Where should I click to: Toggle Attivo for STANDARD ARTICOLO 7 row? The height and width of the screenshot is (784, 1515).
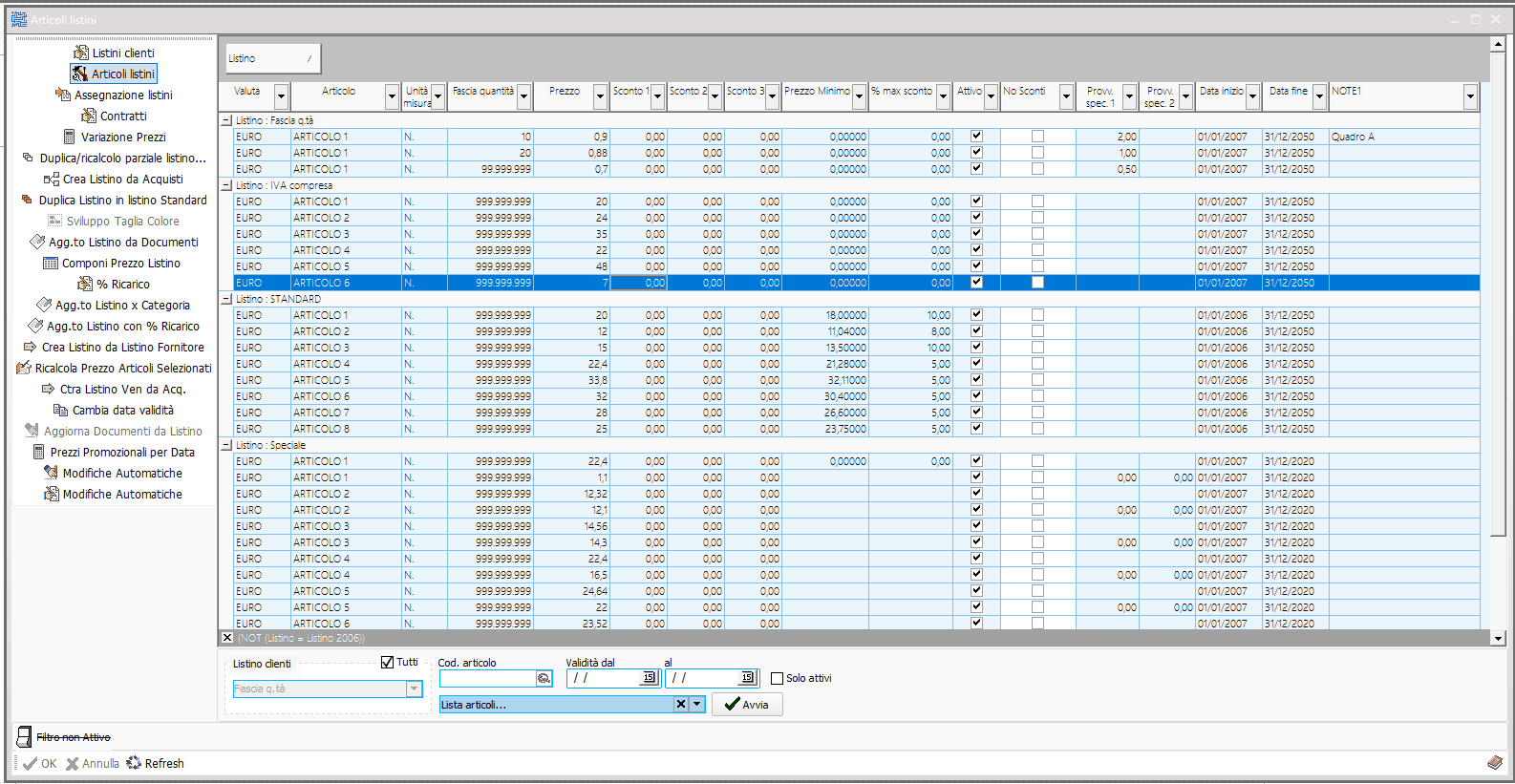point(976,413)
